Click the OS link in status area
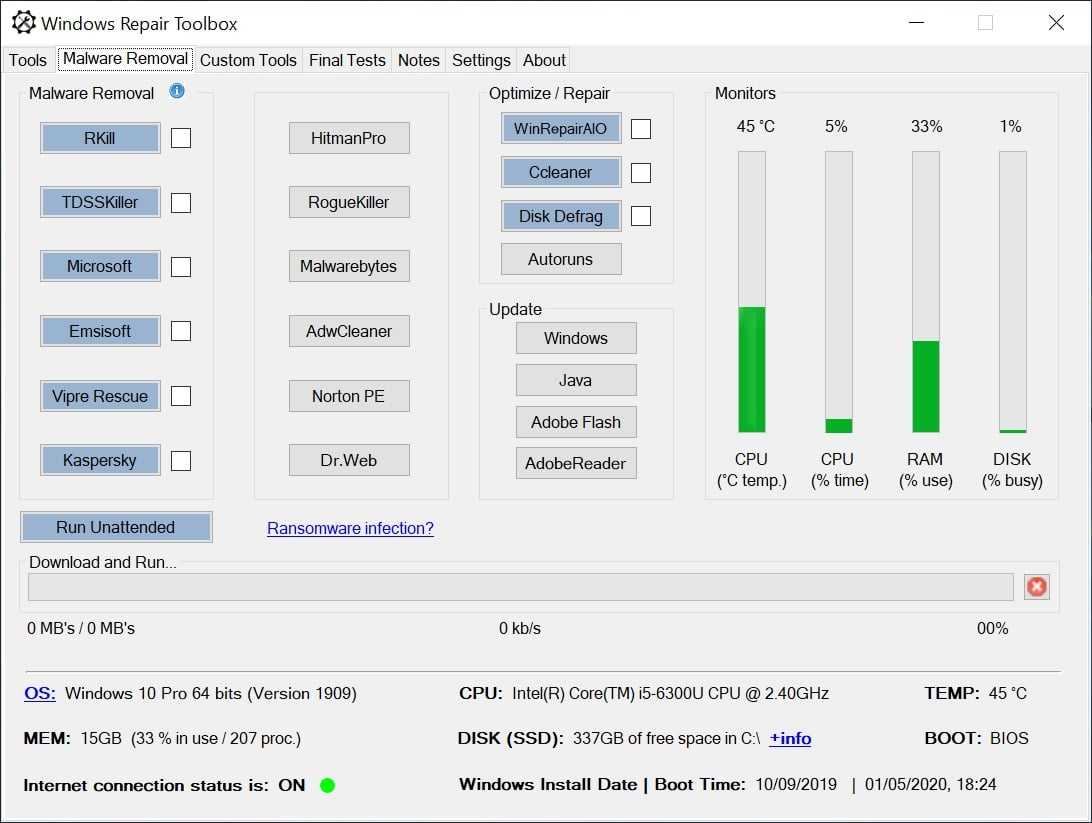Viewport: 1092px width, 823px height. click(40, 693)
